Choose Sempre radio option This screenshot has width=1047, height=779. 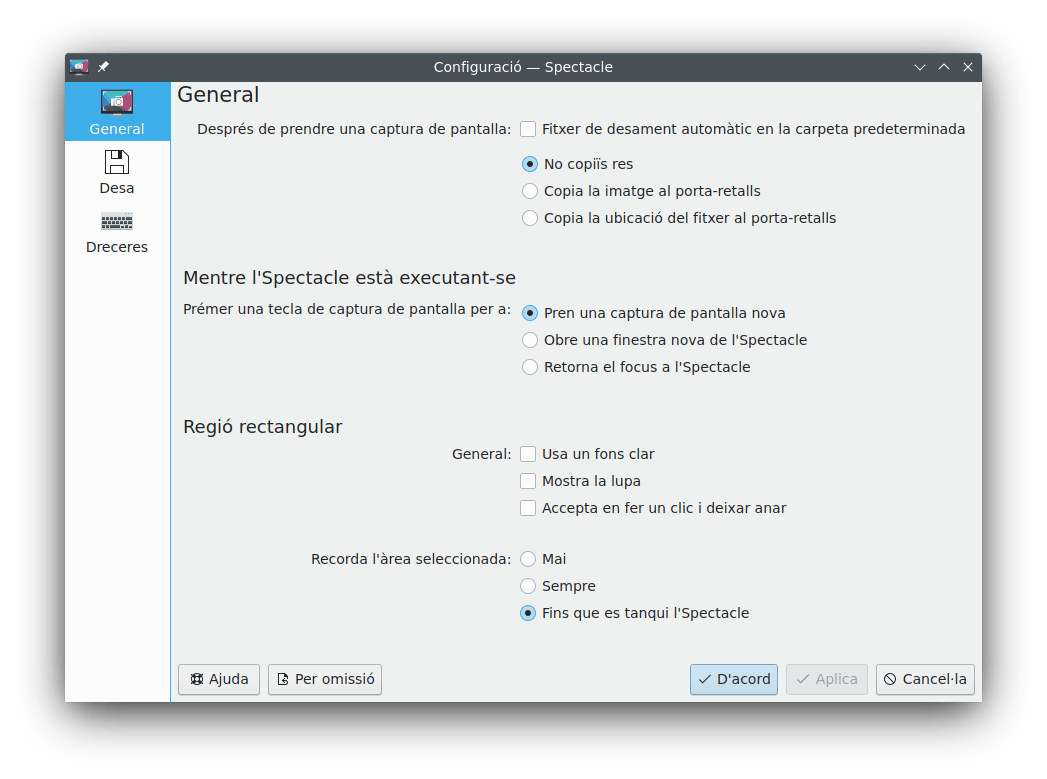pos(528,586)
